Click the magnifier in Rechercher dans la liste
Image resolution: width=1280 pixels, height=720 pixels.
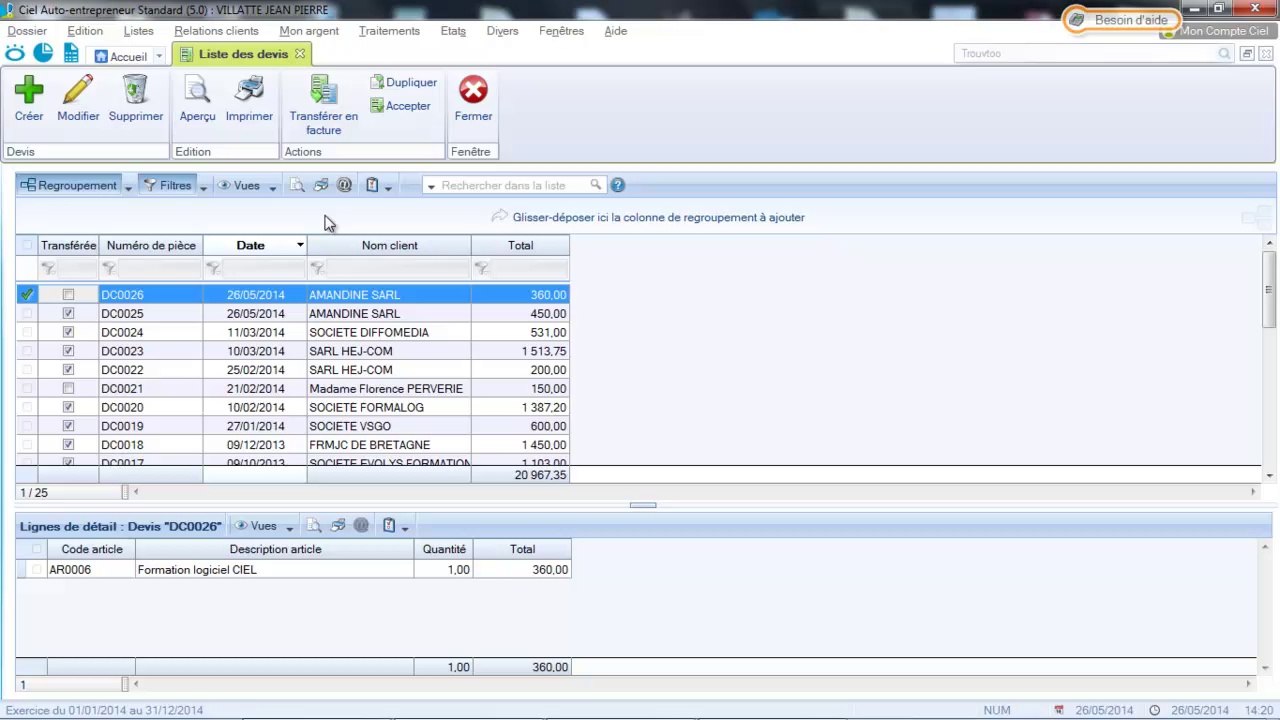click(x=596, y=185)
